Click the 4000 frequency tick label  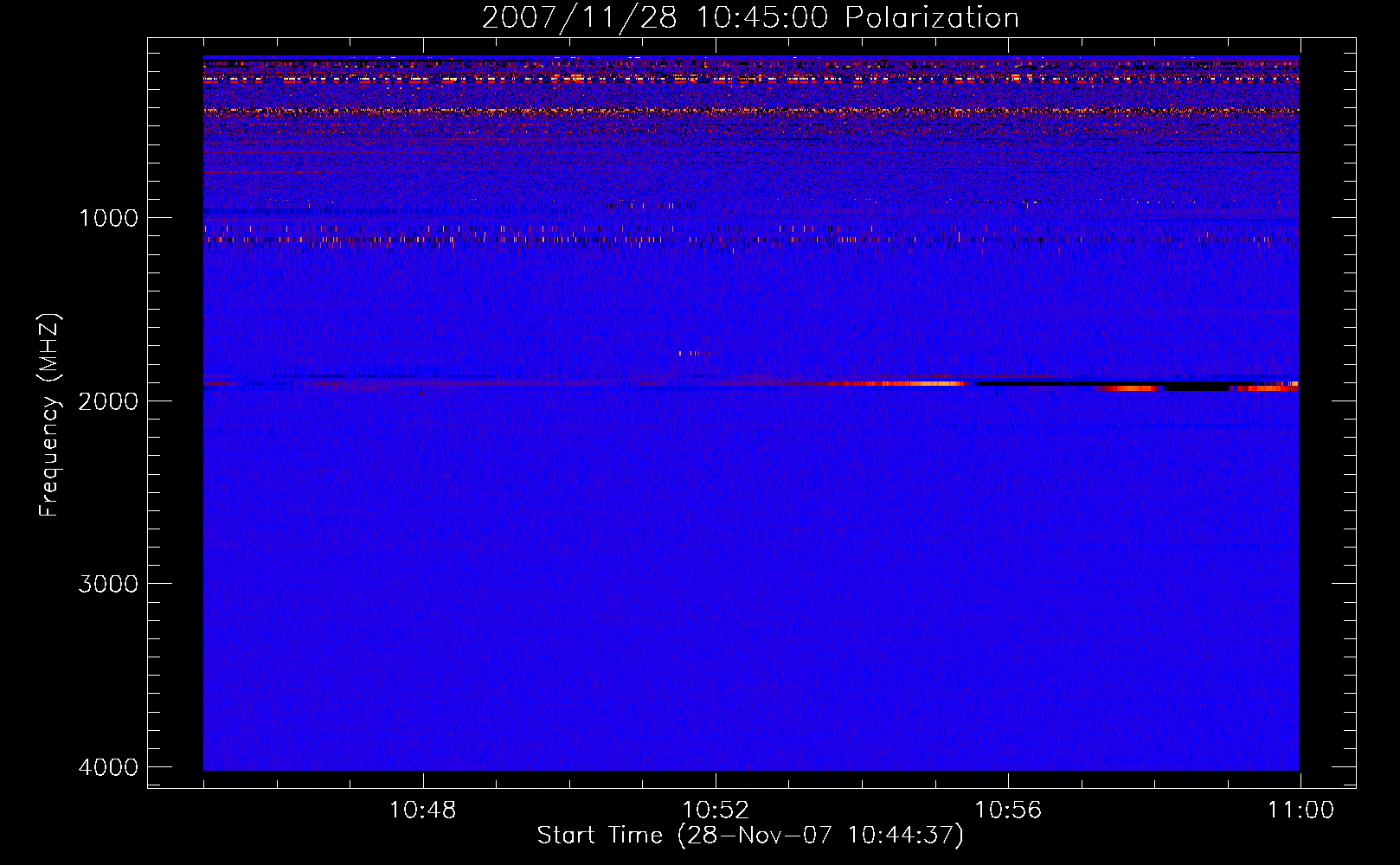(x=108, y=767)
